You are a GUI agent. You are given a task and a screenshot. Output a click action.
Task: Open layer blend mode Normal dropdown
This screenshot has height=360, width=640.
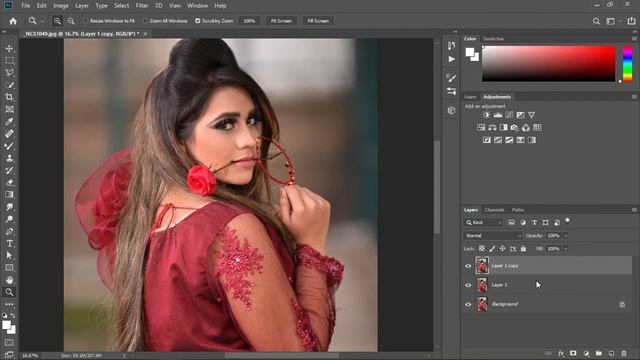point(493,236)
